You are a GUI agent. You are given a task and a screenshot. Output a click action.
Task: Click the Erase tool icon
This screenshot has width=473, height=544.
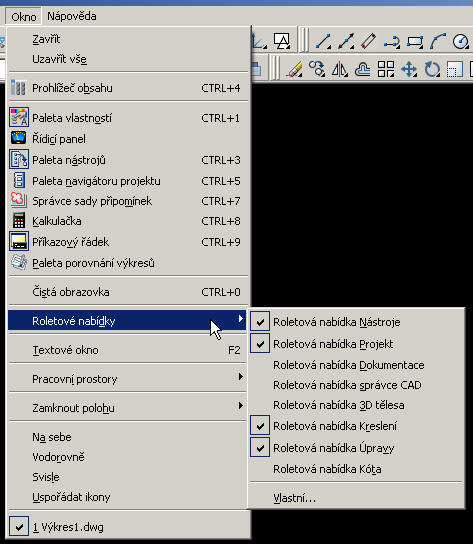pyautogui.click(x=294, y=69)
